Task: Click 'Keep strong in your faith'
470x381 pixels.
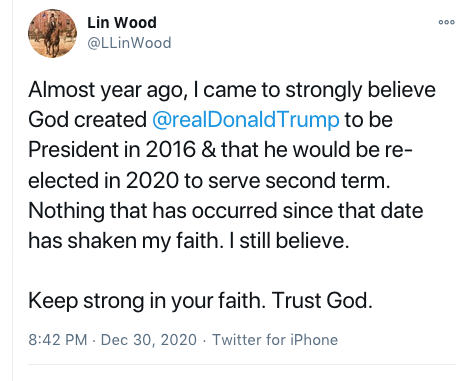Action: pyautogui.click(x=147, y=301)
